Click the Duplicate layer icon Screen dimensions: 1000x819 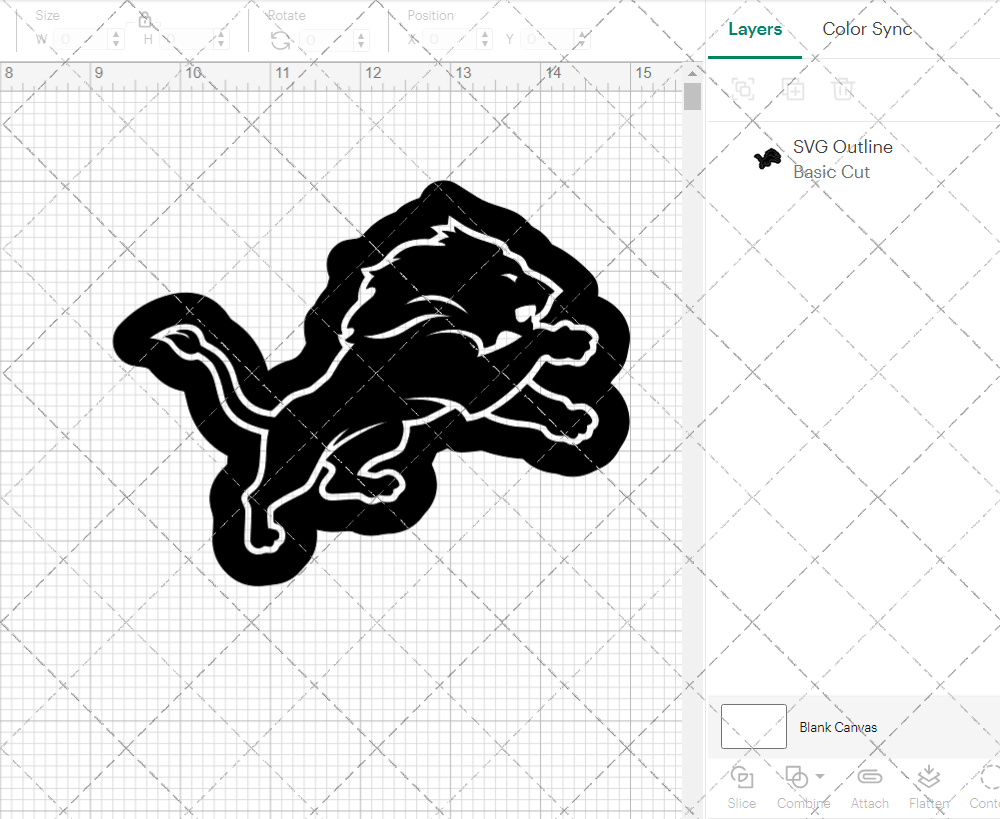click(793, 89)
